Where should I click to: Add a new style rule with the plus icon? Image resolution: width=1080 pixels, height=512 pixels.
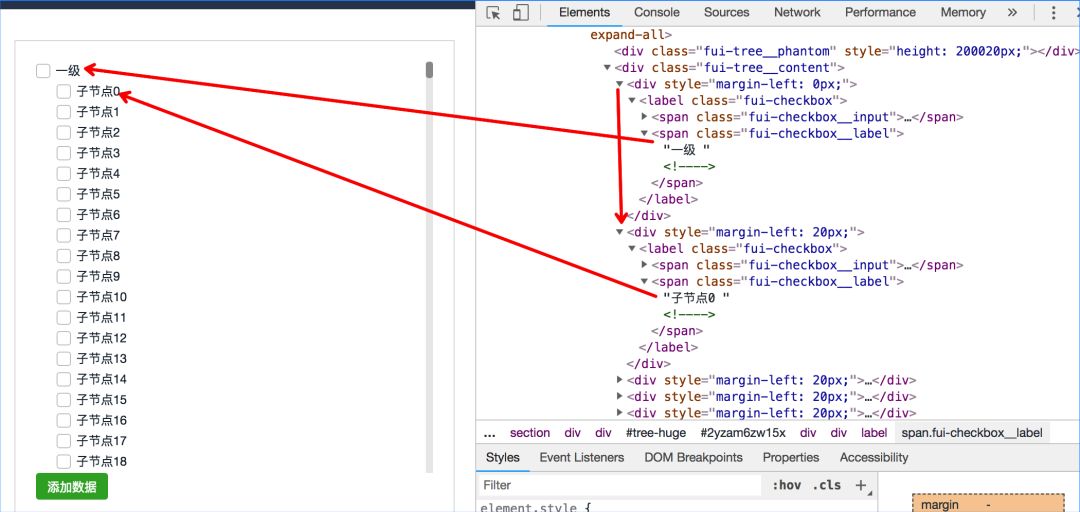(x=860, y=485)
